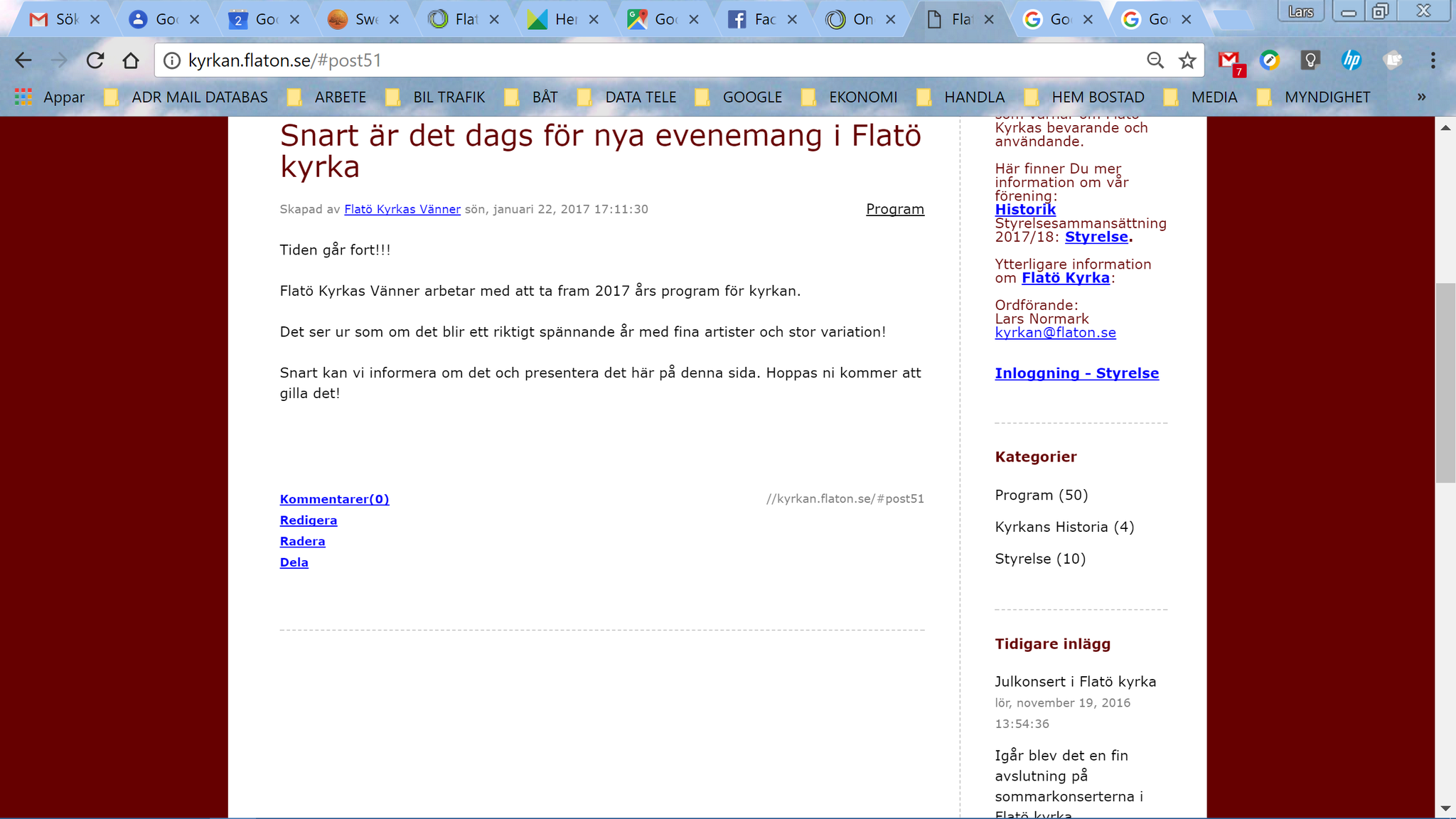Click the post title Snart är det dags

coord(600,151)
